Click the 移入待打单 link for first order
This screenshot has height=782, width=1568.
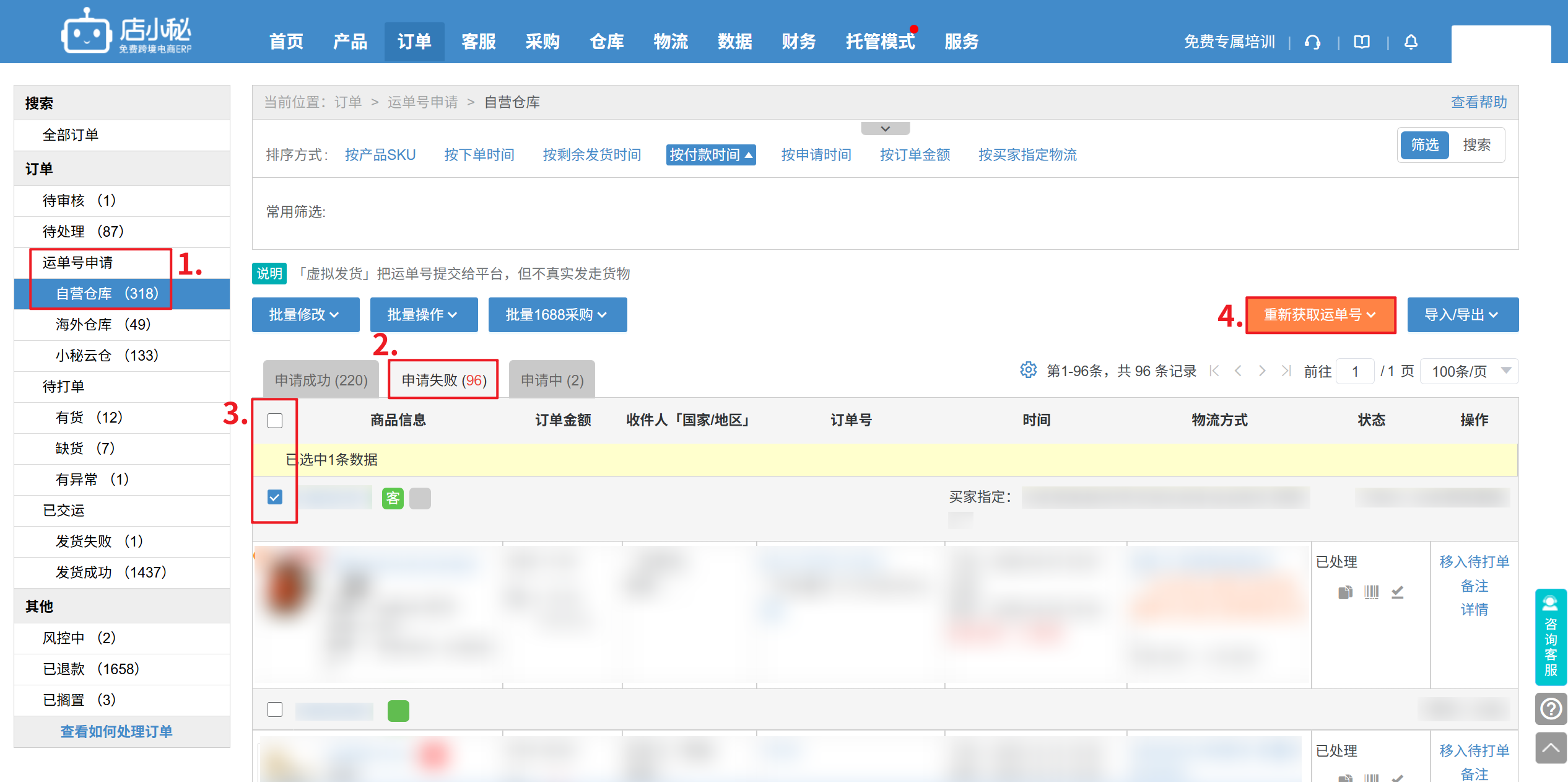1473,561
